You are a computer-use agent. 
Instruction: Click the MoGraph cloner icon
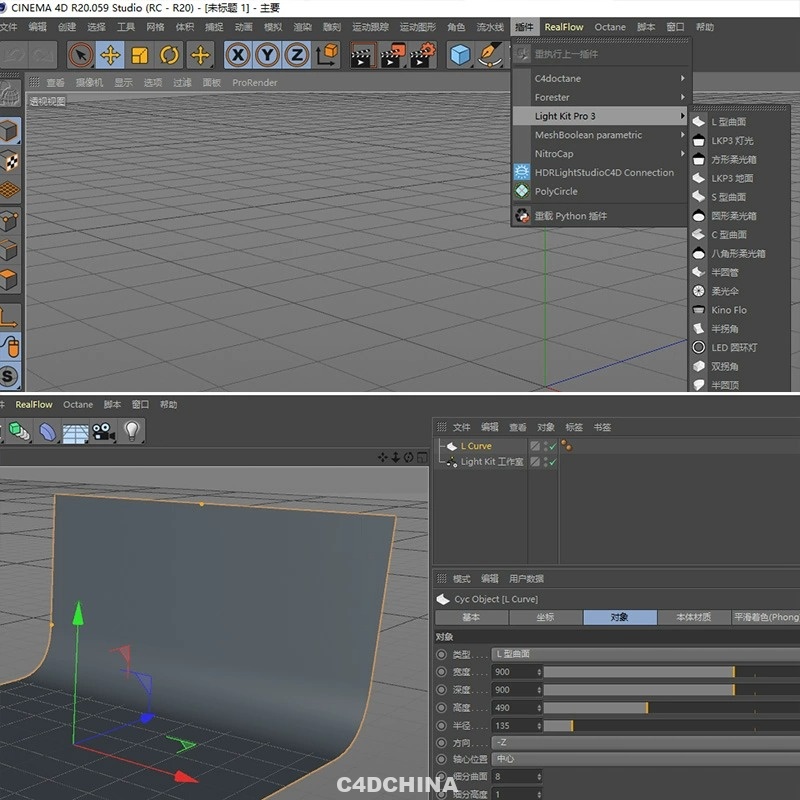tap(20, 432)
